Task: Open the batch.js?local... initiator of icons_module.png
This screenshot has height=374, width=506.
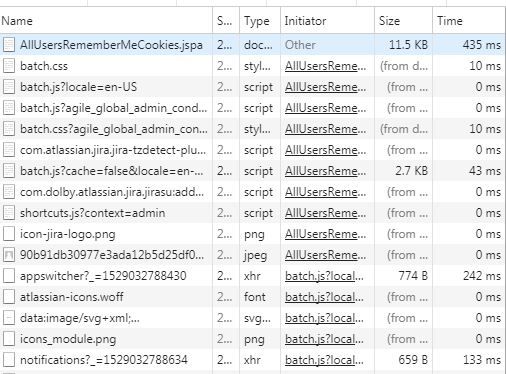Action: coord(324,339)
